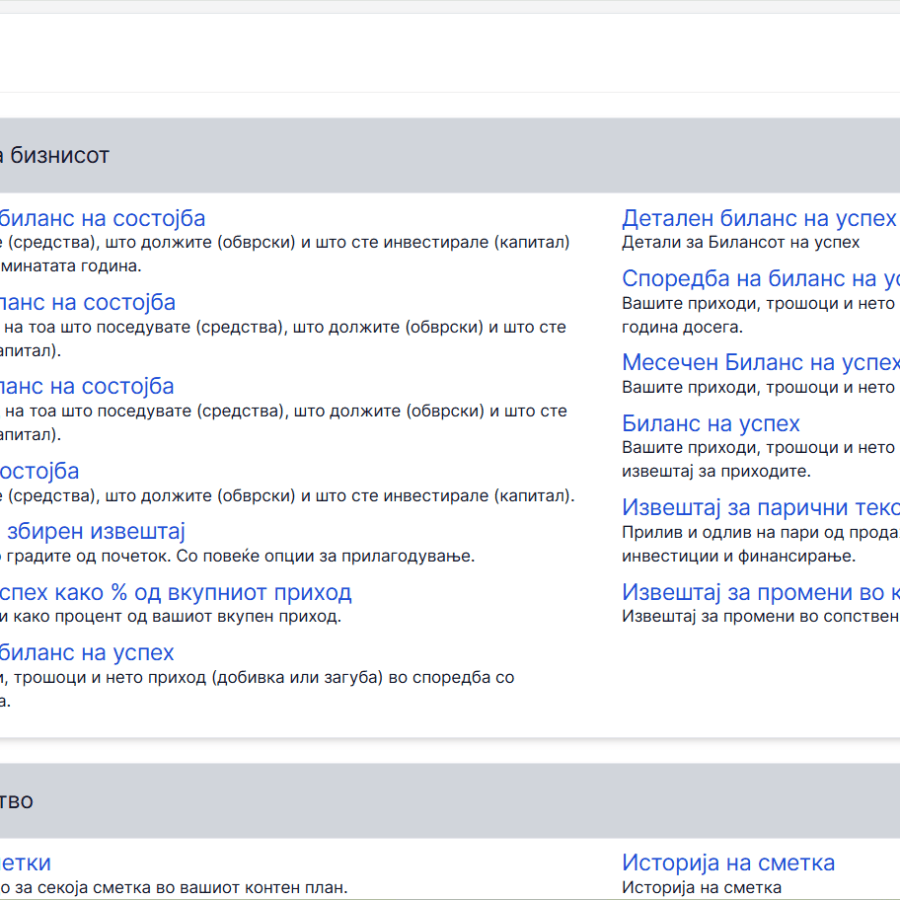Click the text "година досега."
The width and height of the screenshot is (900, 900).
(682, 327)
